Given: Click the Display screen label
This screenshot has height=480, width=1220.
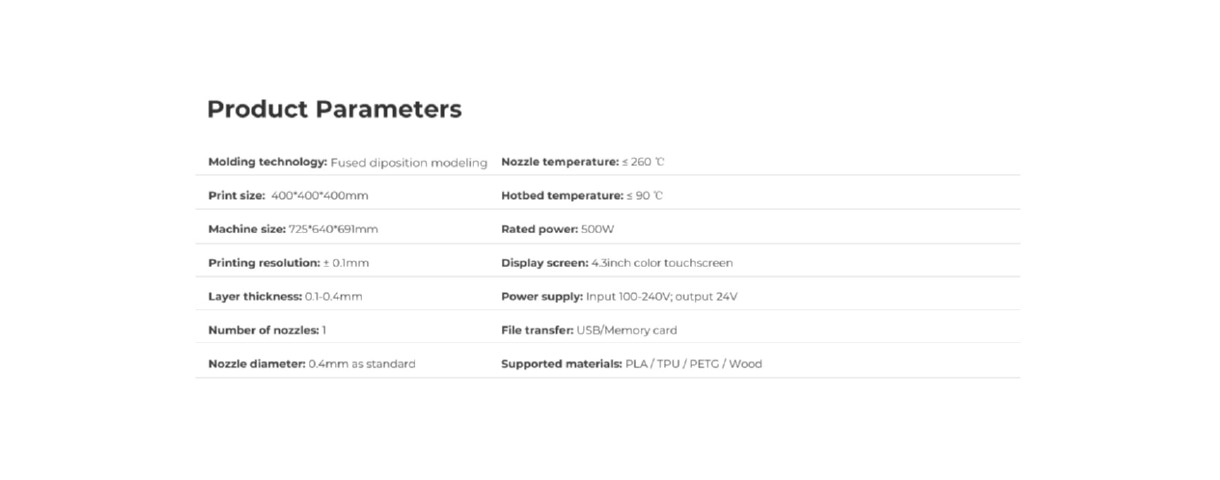Looking at the screenshot, I should coord(544,263).
